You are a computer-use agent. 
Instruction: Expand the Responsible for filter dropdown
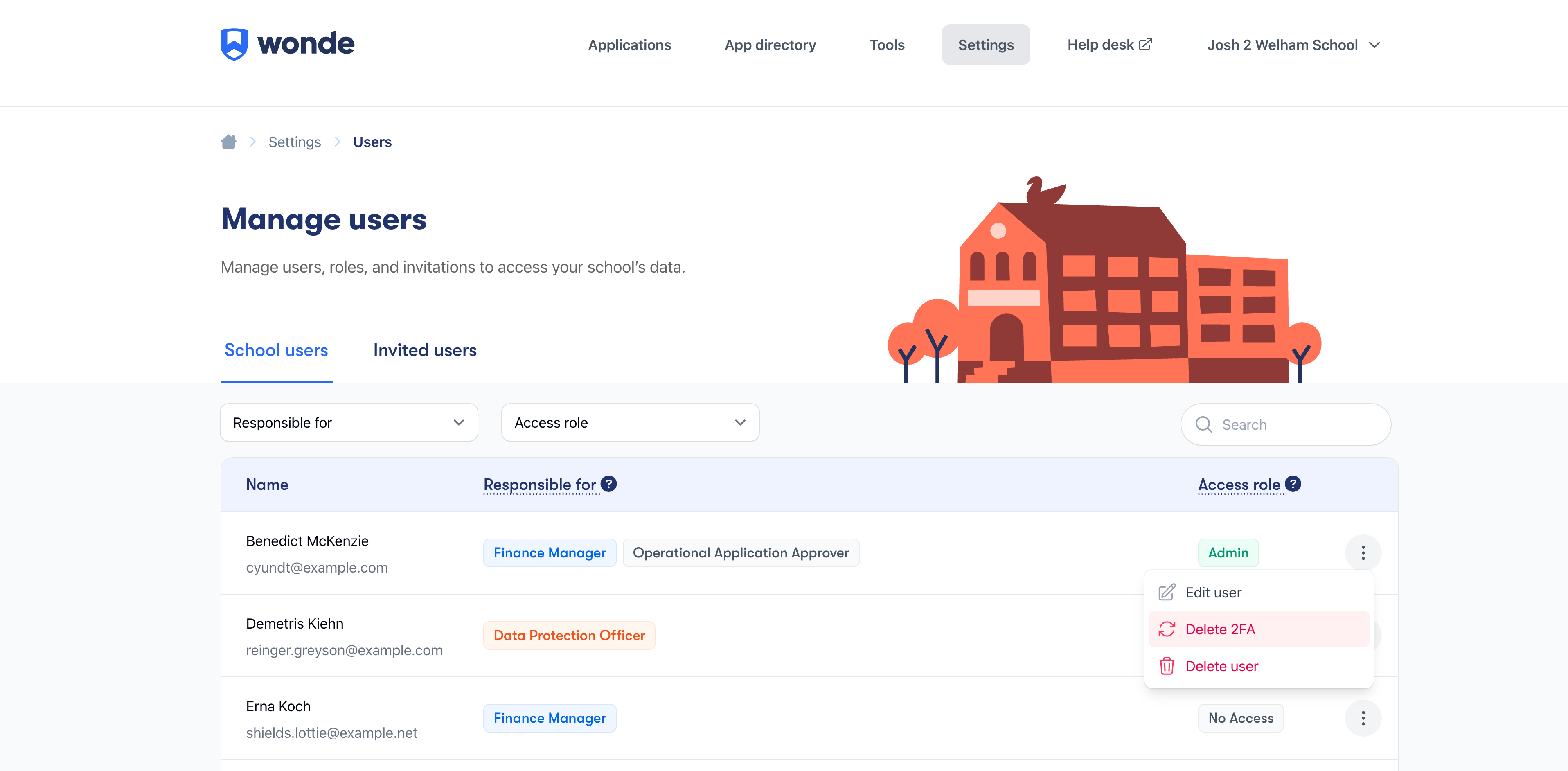tap(348, 423)
